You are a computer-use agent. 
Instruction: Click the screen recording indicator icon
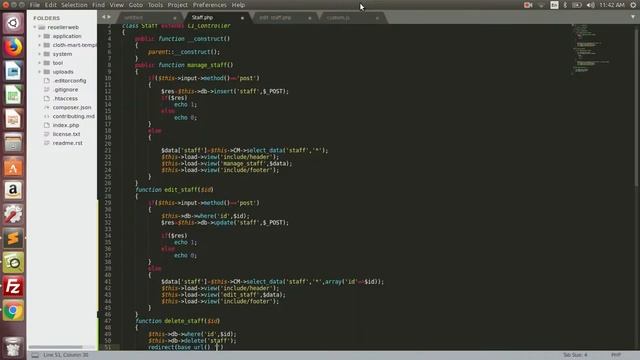(x=528, y=5)
